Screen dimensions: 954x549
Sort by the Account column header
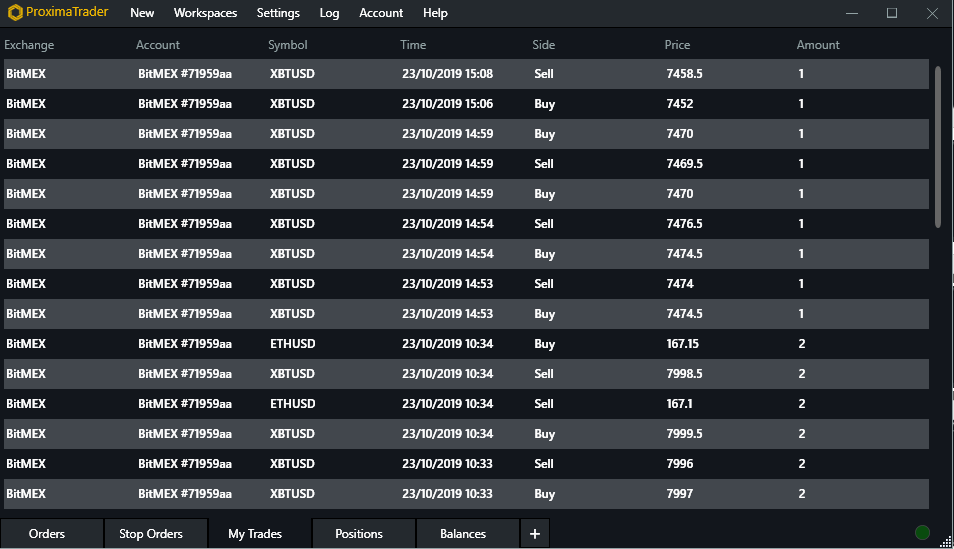(158, 44)
